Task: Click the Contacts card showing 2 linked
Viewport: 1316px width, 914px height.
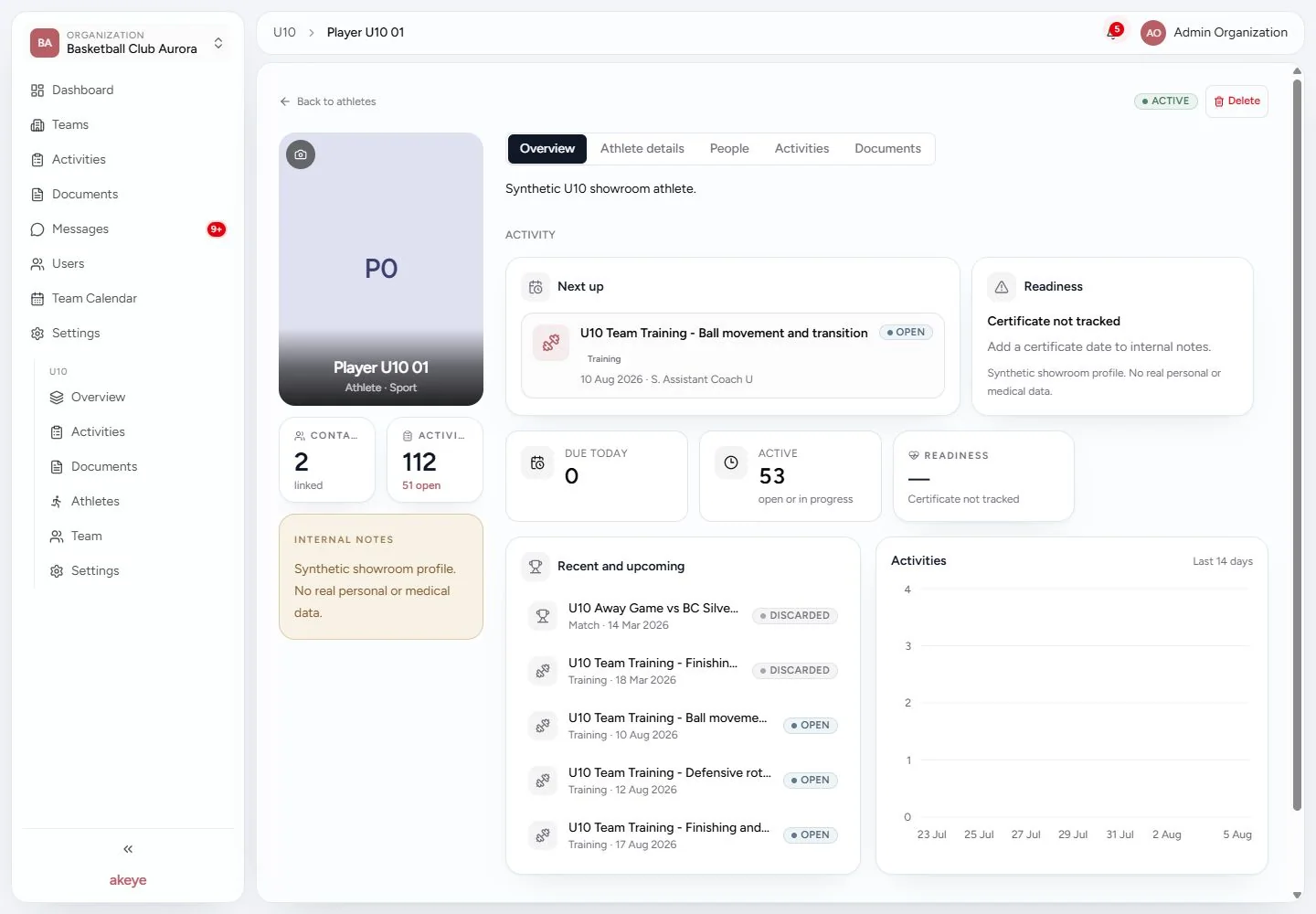Action: 327,460
